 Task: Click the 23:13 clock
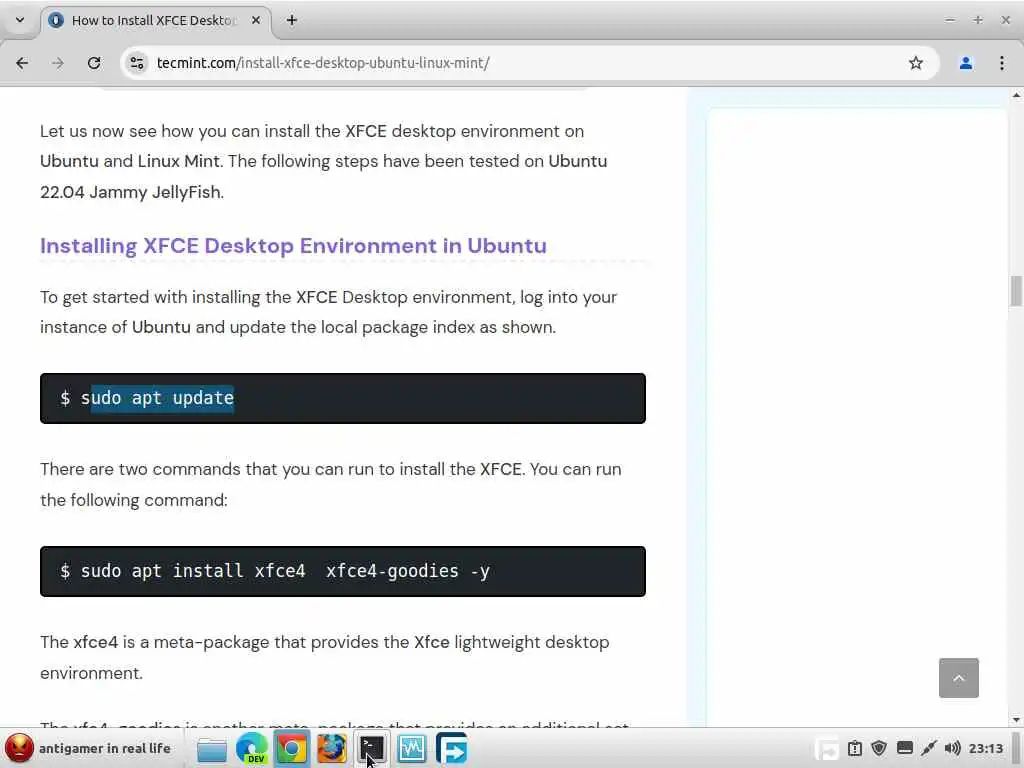coord(985,748)
